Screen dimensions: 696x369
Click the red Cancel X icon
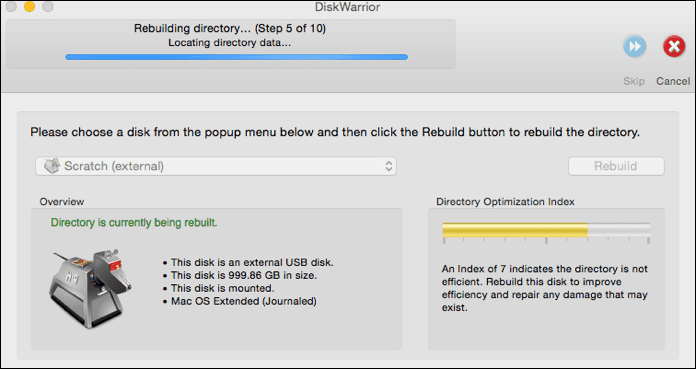tap(674, 47)
